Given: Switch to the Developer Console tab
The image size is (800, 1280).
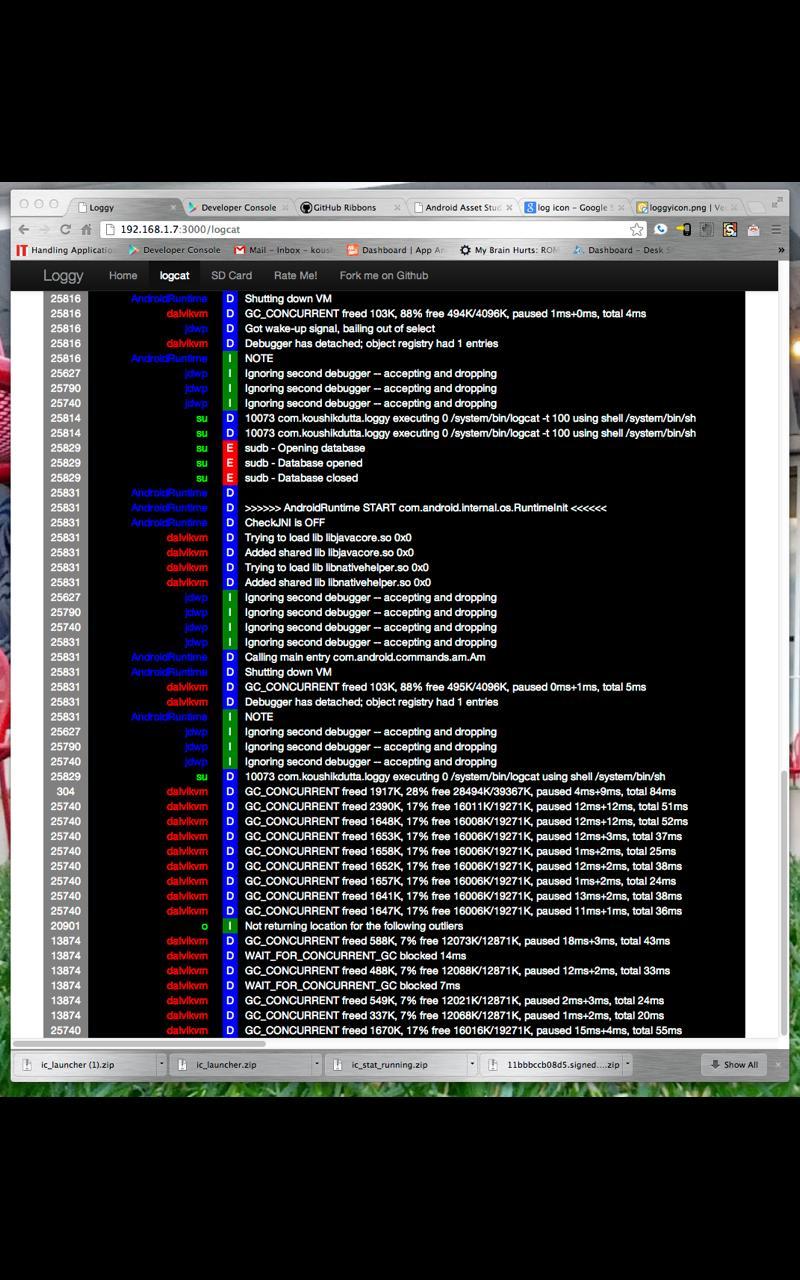Looking at the screenshot, I should [237, 207].
